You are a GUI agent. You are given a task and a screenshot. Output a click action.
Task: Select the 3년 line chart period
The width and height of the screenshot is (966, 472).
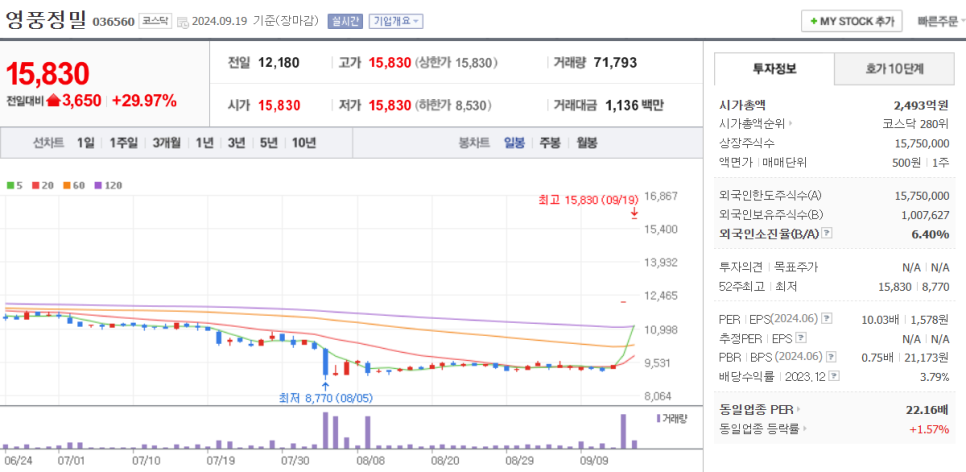click(237, 143)
